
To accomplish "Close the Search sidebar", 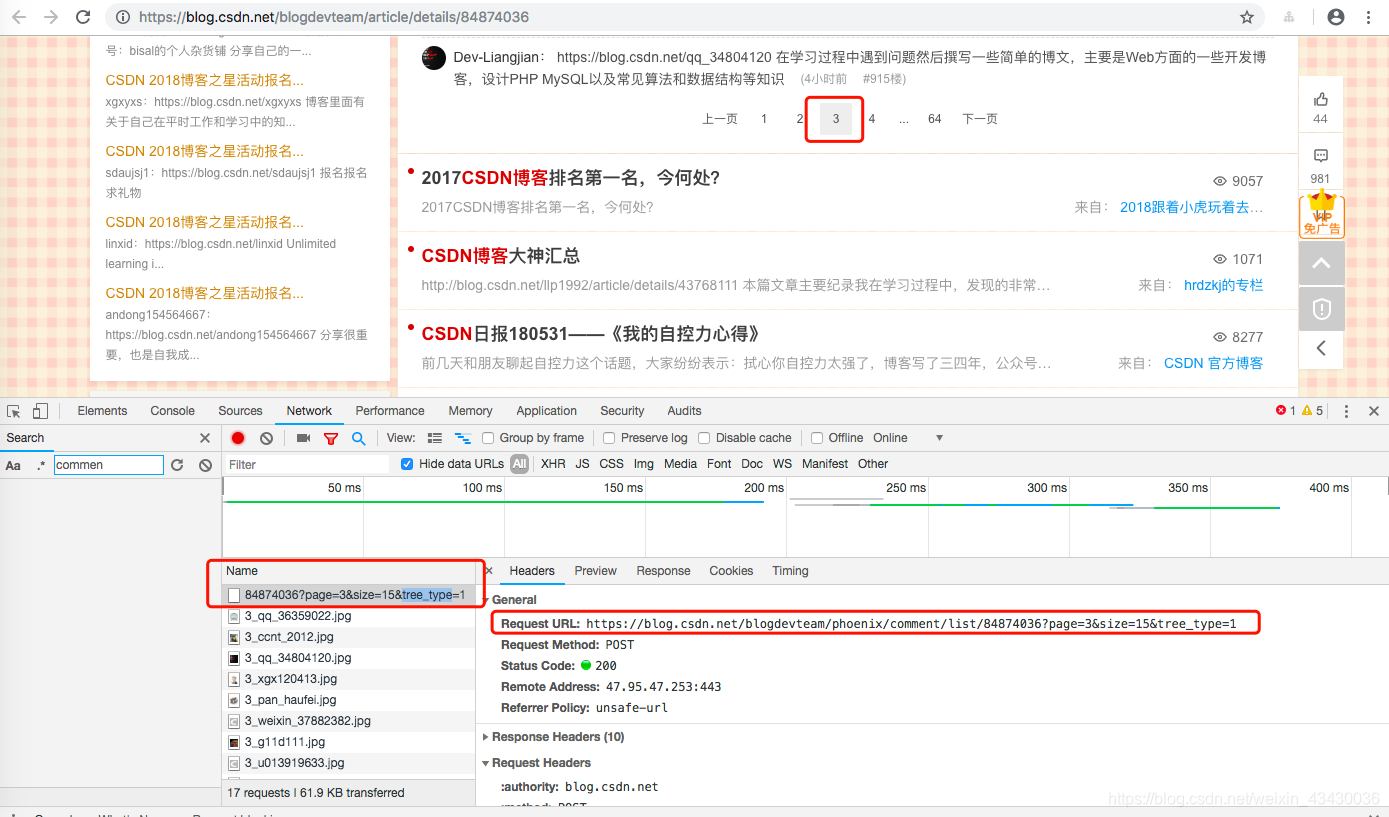I will pos(205,438).
